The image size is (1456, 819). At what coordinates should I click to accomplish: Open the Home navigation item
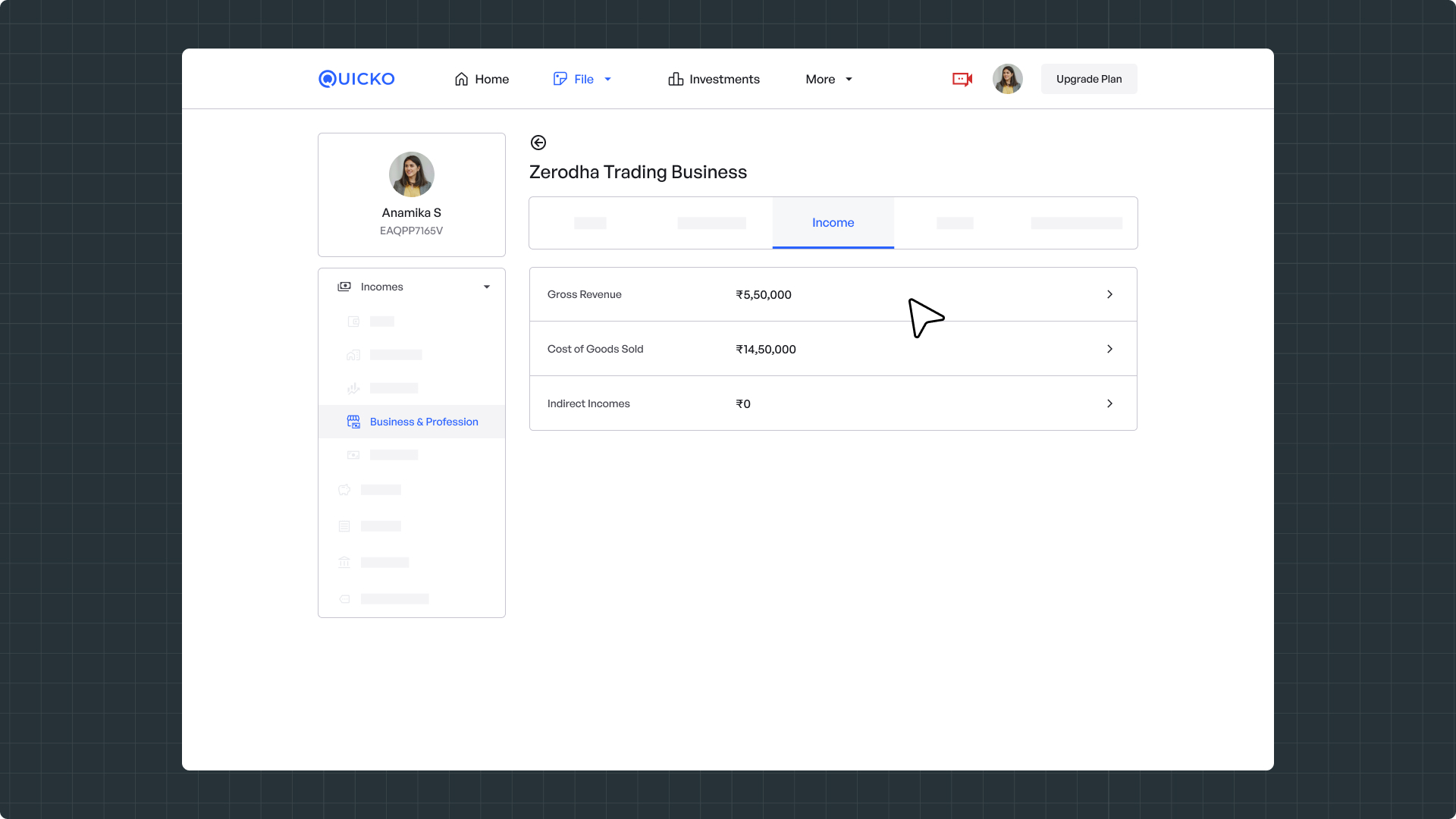(x=482, y=79)
